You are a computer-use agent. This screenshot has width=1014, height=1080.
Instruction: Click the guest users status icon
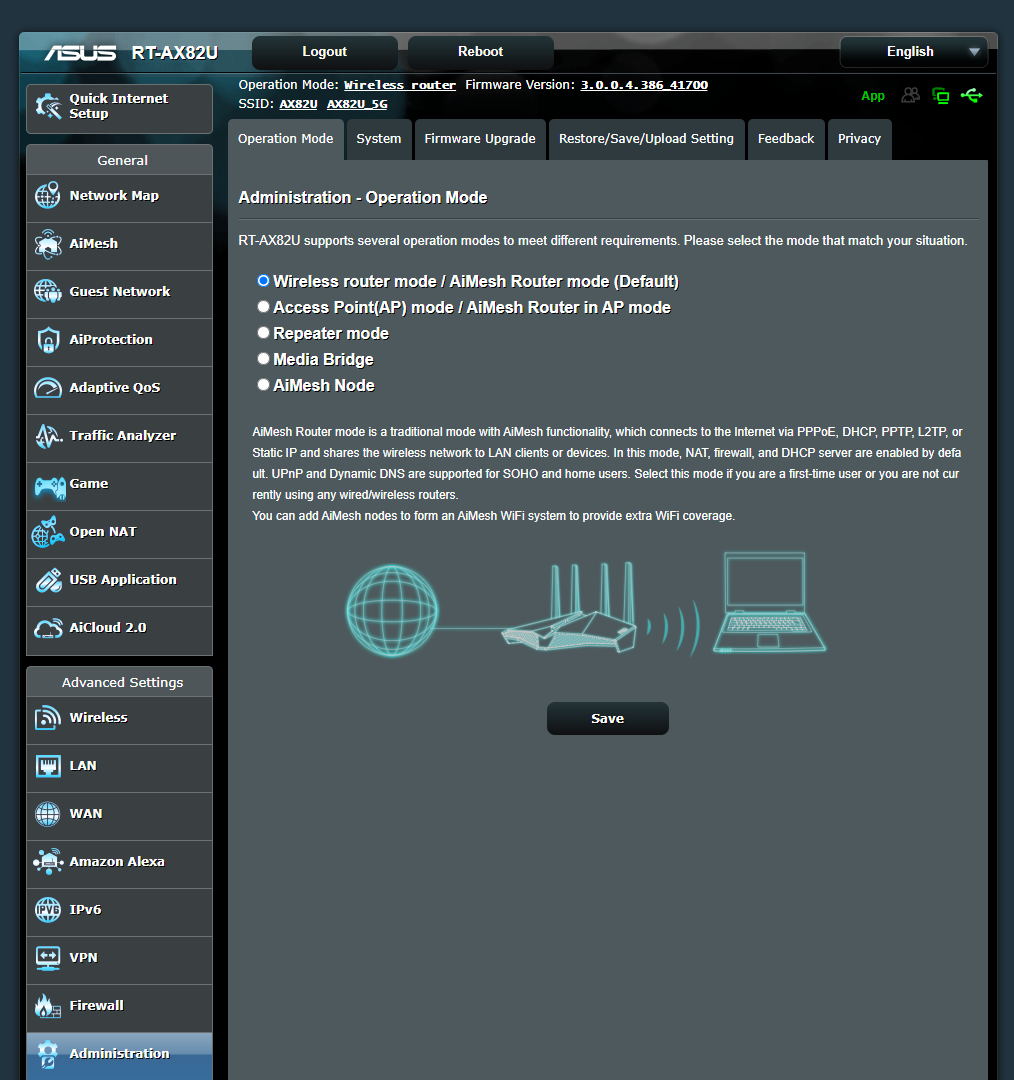pyautogui.click(x=911, y=95)
